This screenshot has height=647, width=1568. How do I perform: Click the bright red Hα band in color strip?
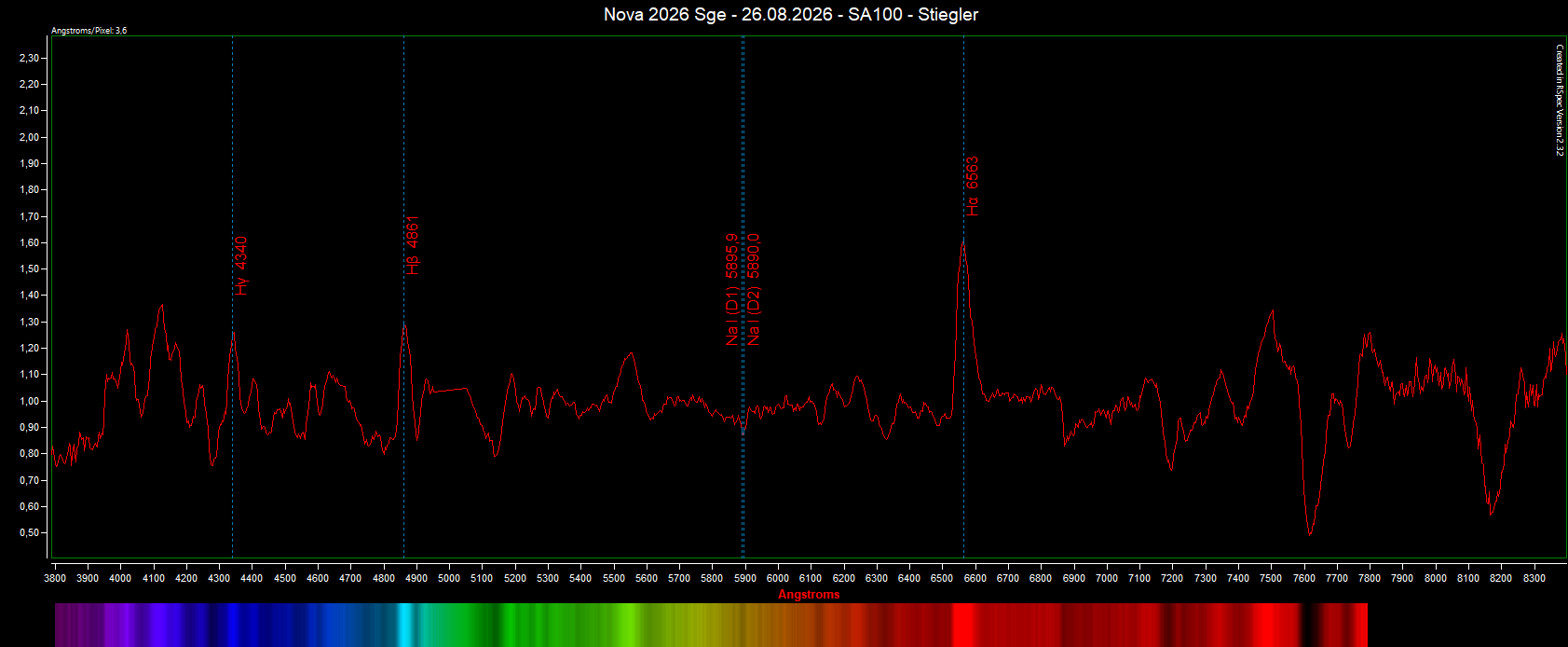(964, 625)
